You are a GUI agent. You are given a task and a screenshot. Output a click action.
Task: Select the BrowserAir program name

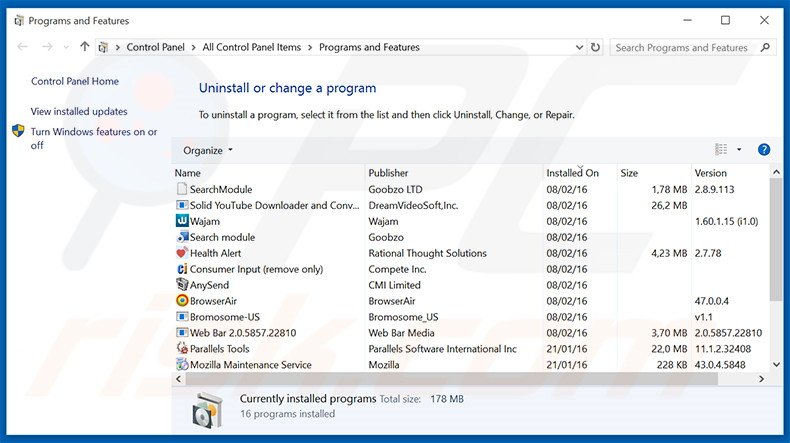[x=213, y=301]
